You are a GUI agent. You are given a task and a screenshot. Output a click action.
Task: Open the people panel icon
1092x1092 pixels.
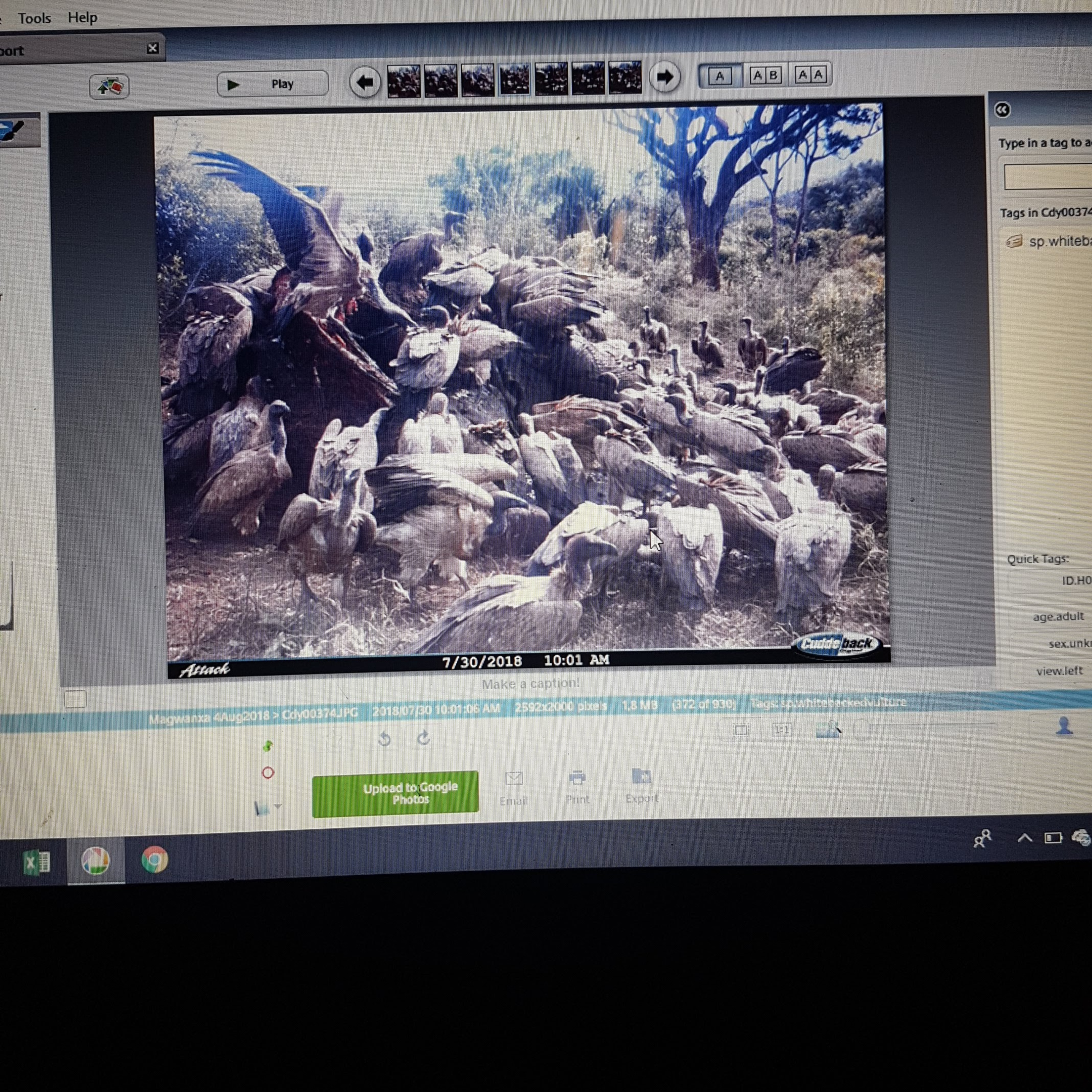coord(1064,725)
